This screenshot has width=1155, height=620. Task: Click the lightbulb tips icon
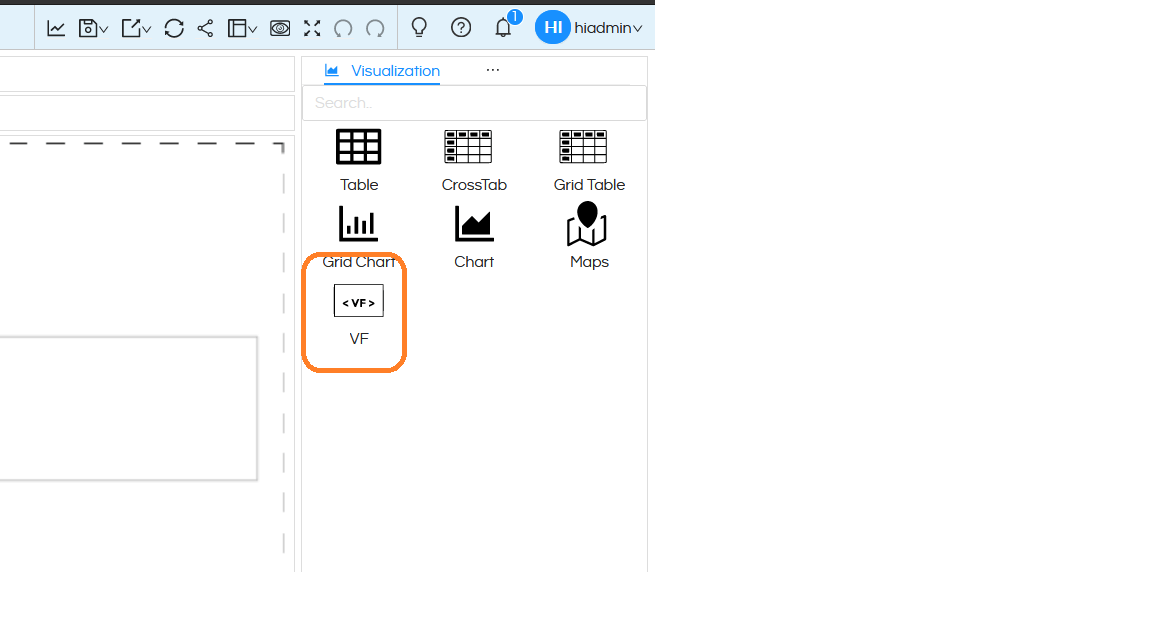point(419,27)
